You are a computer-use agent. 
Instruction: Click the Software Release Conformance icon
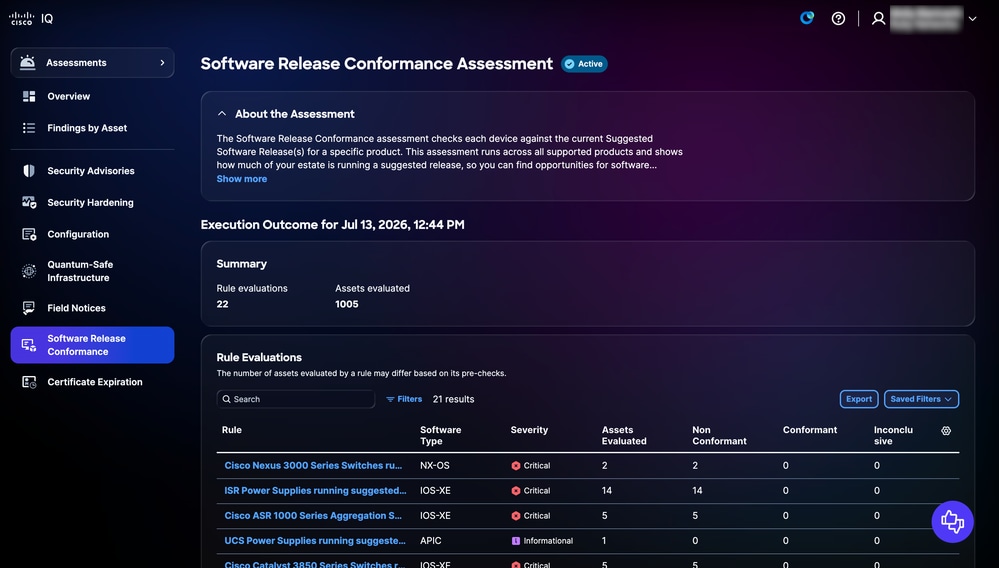pos(29,345)
